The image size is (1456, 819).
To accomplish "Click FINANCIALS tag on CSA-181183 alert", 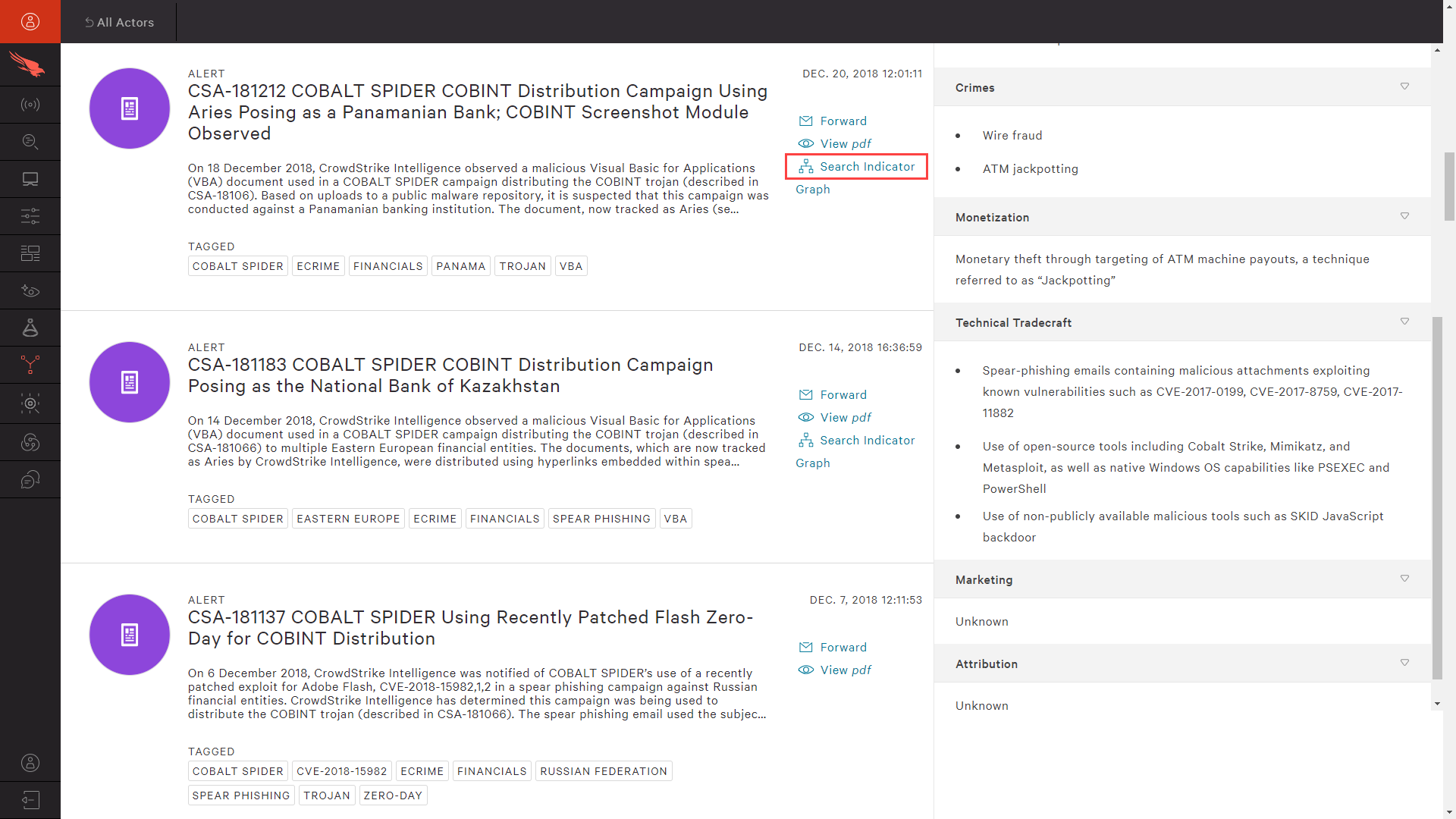I will (505, 519).
